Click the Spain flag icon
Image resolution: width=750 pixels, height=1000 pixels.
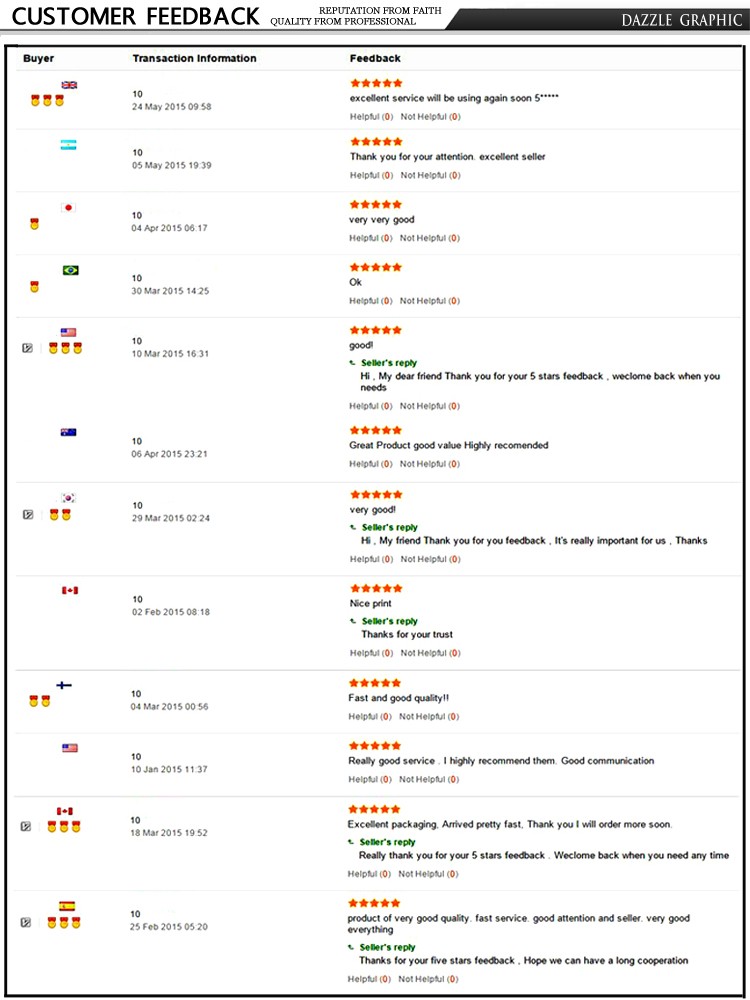tap(67, 906)
